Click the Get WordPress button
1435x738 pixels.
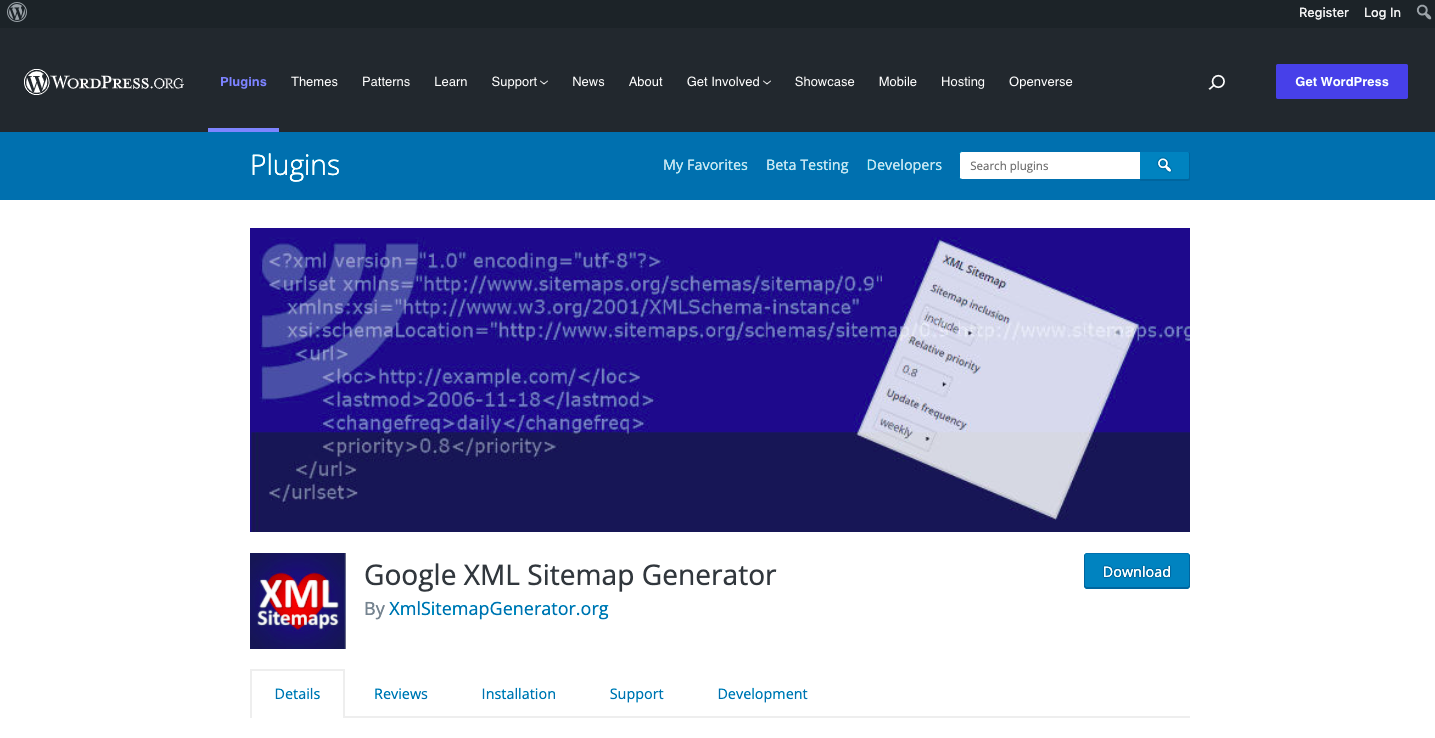pos(1342,82)
